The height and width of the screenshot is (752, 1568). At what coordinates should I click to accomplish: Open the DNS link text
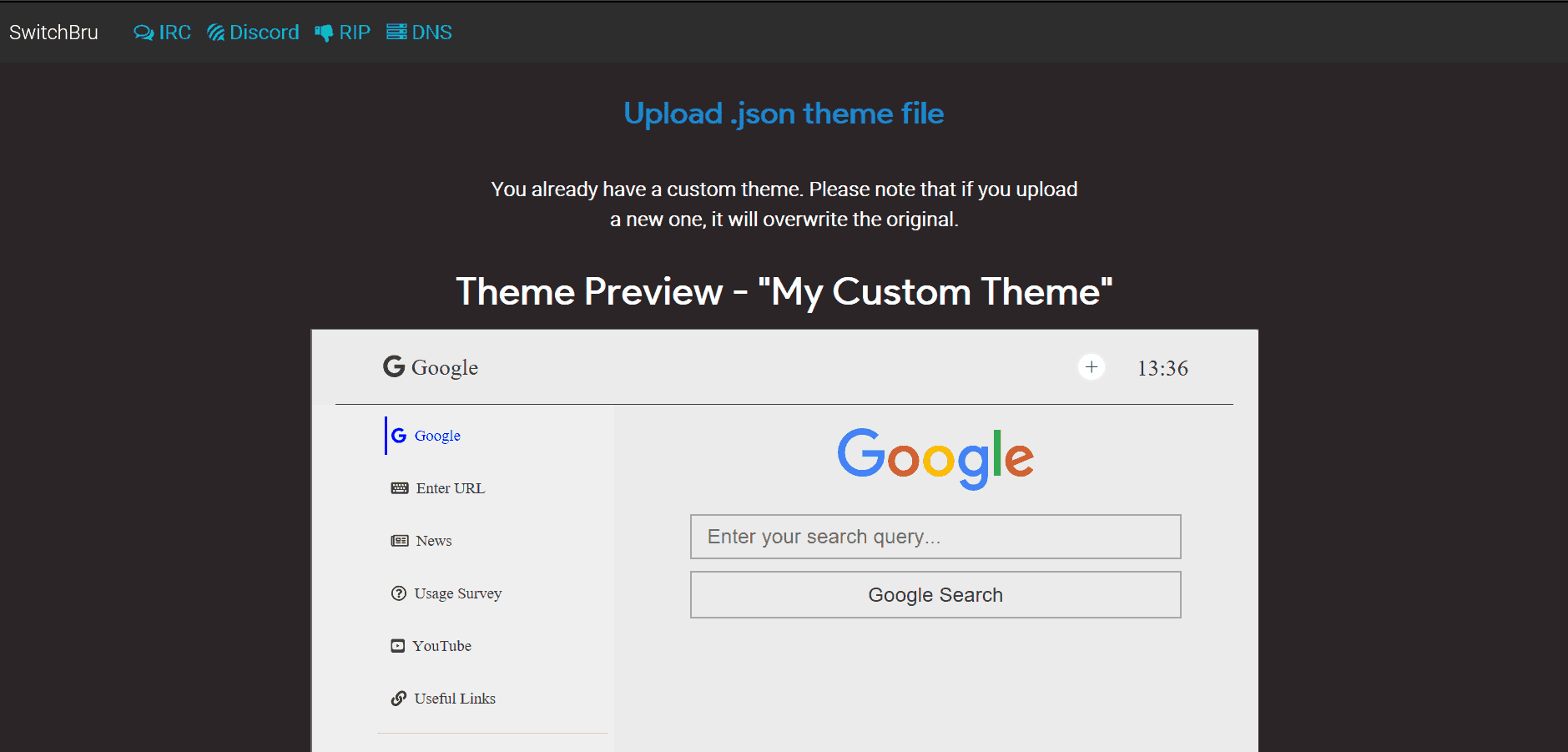432,33
